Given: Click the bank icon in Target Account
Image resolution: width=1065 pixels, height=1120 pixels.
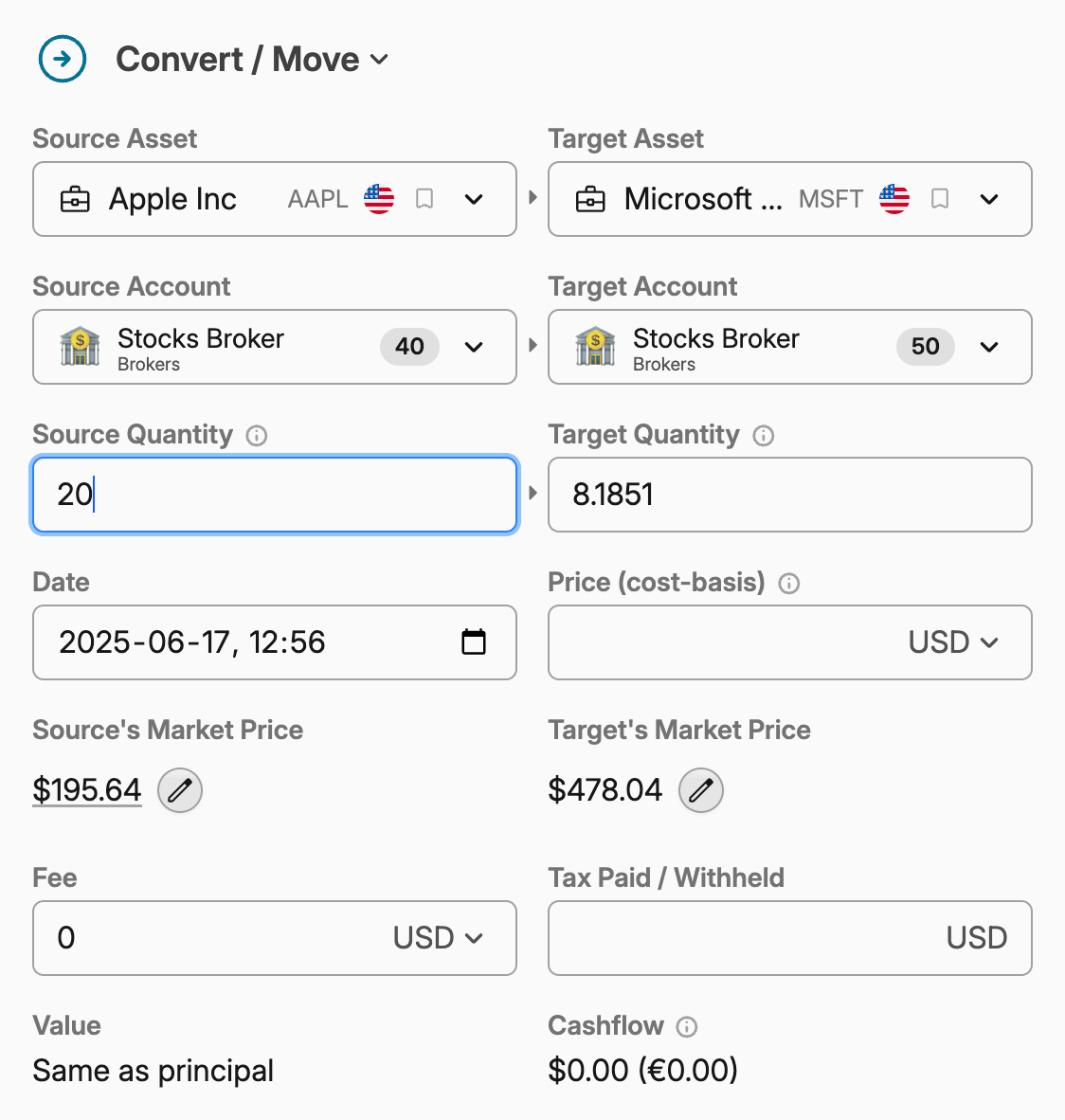Looking at the screenshot, I should (596, 347).
